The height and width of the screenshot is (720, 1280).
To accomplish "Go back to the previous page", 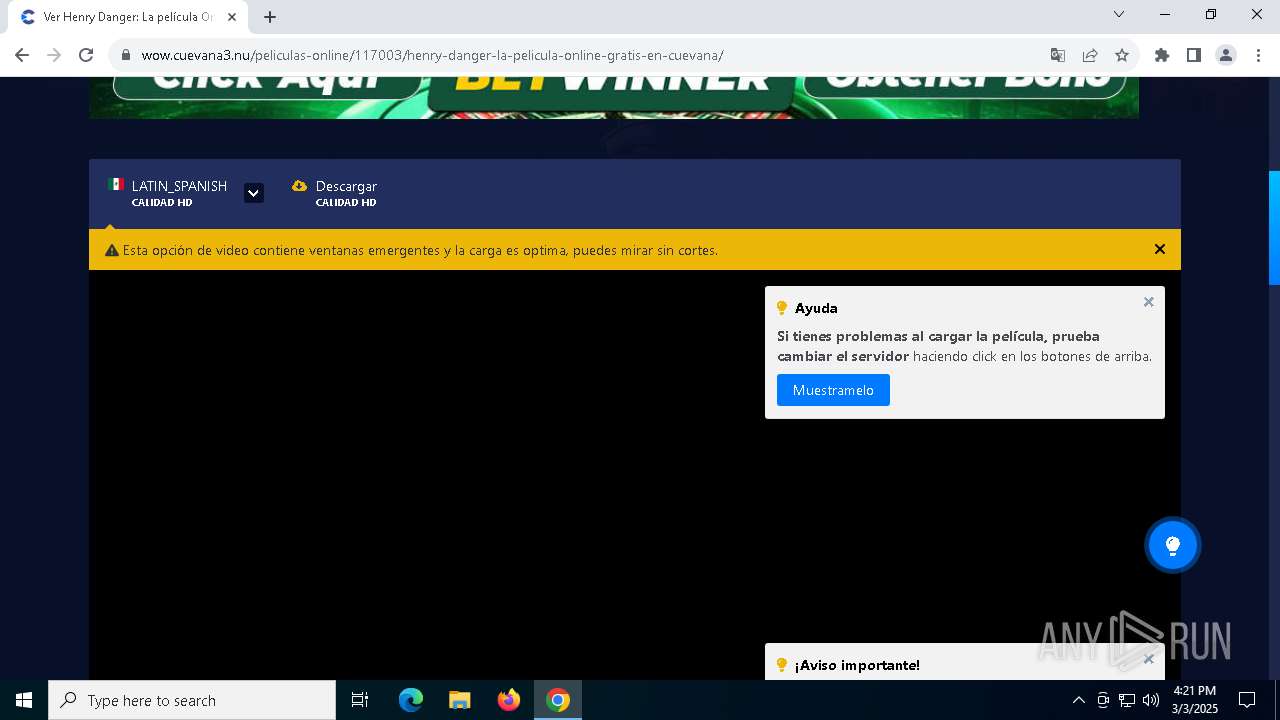I will tap(22, 55).
